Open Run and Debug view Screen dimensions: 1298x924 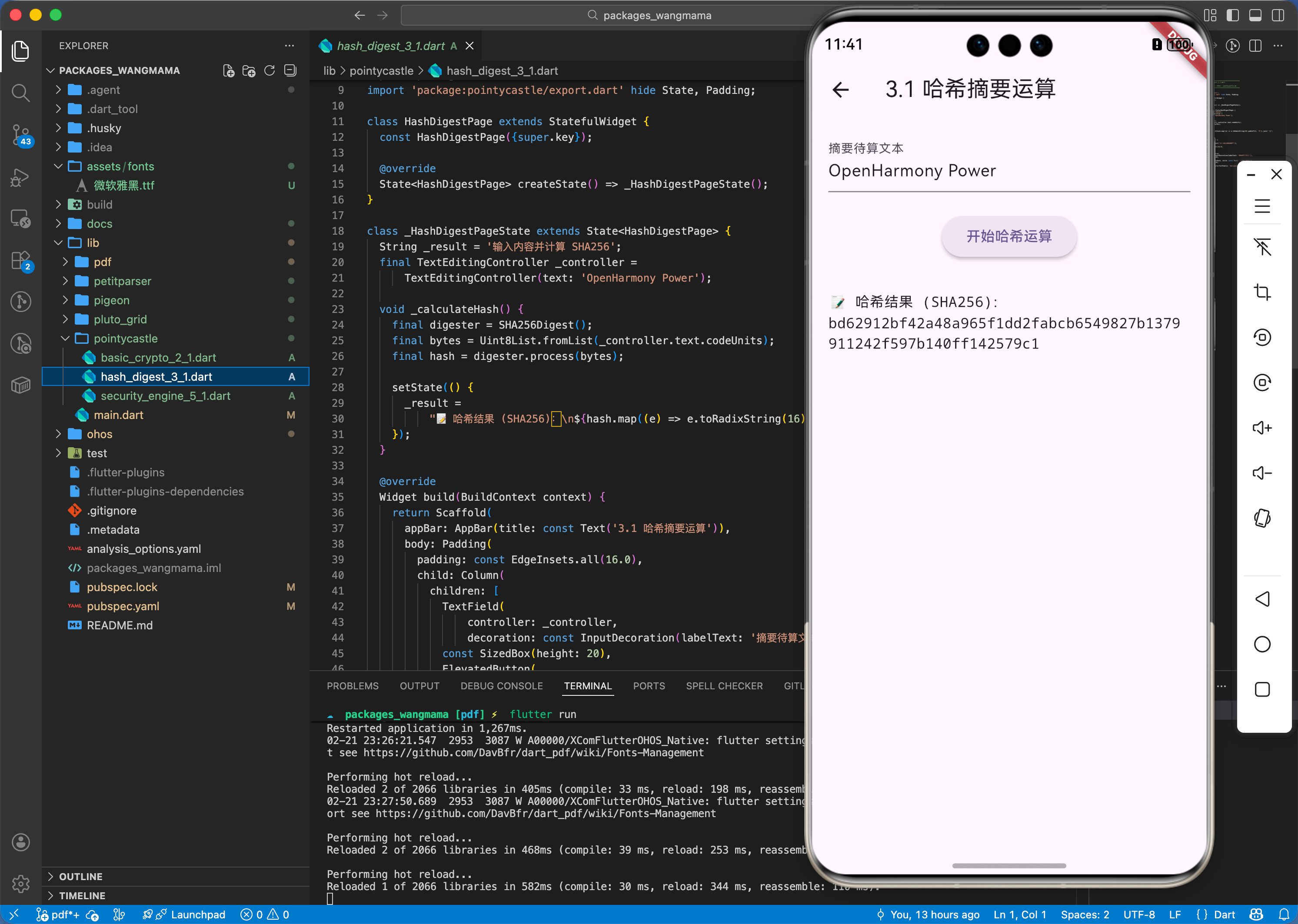point(20,177)
